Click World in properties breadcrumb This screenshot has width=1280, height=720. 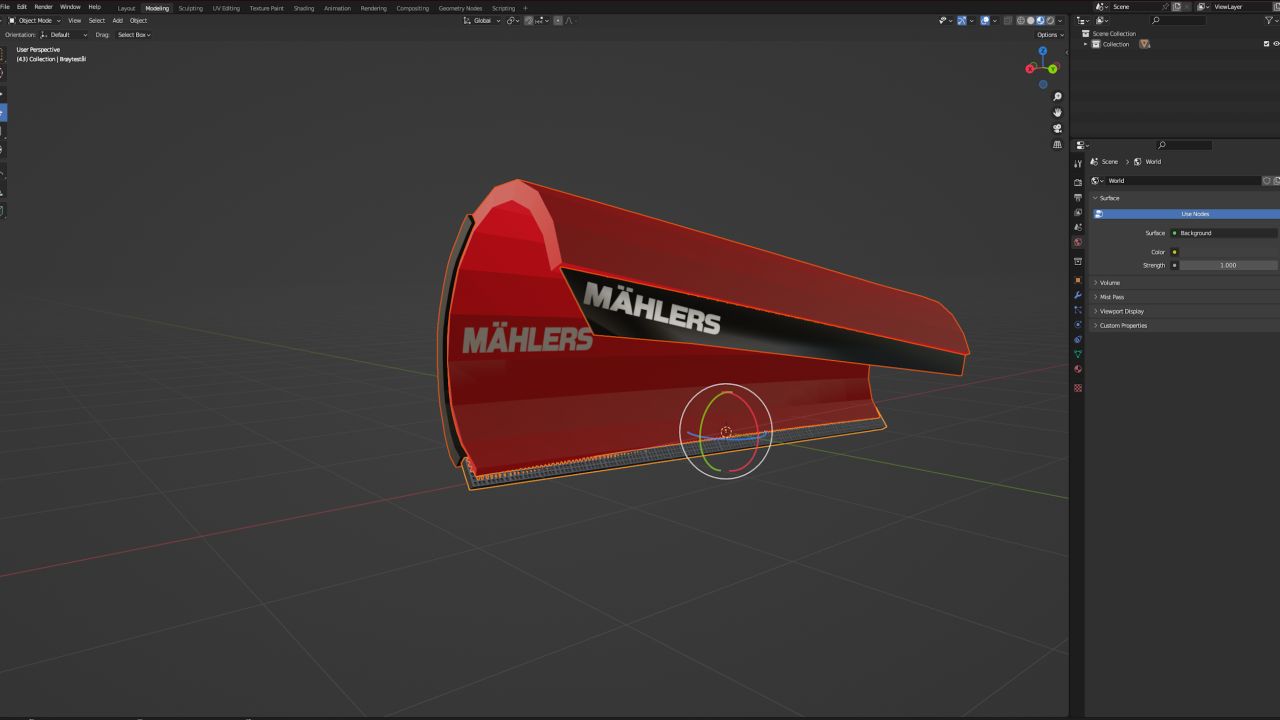1153,162
